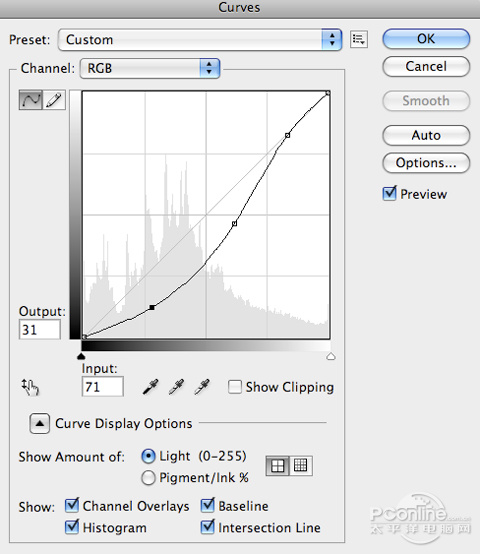Open the Channel dropdown showing RGB

click(150, 68)
